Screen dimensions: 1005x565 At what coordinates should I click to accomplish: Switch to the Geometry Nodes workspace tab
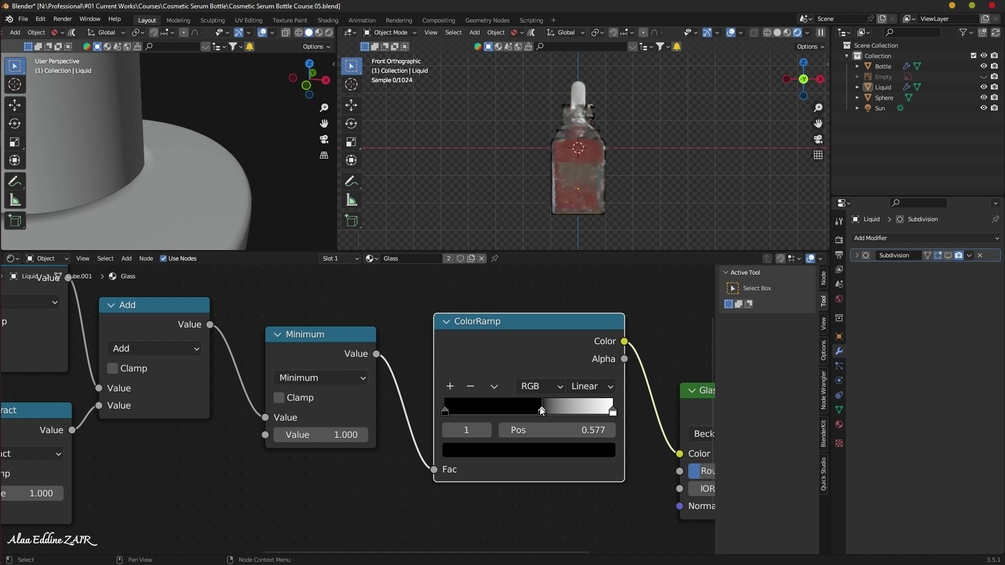487,20
